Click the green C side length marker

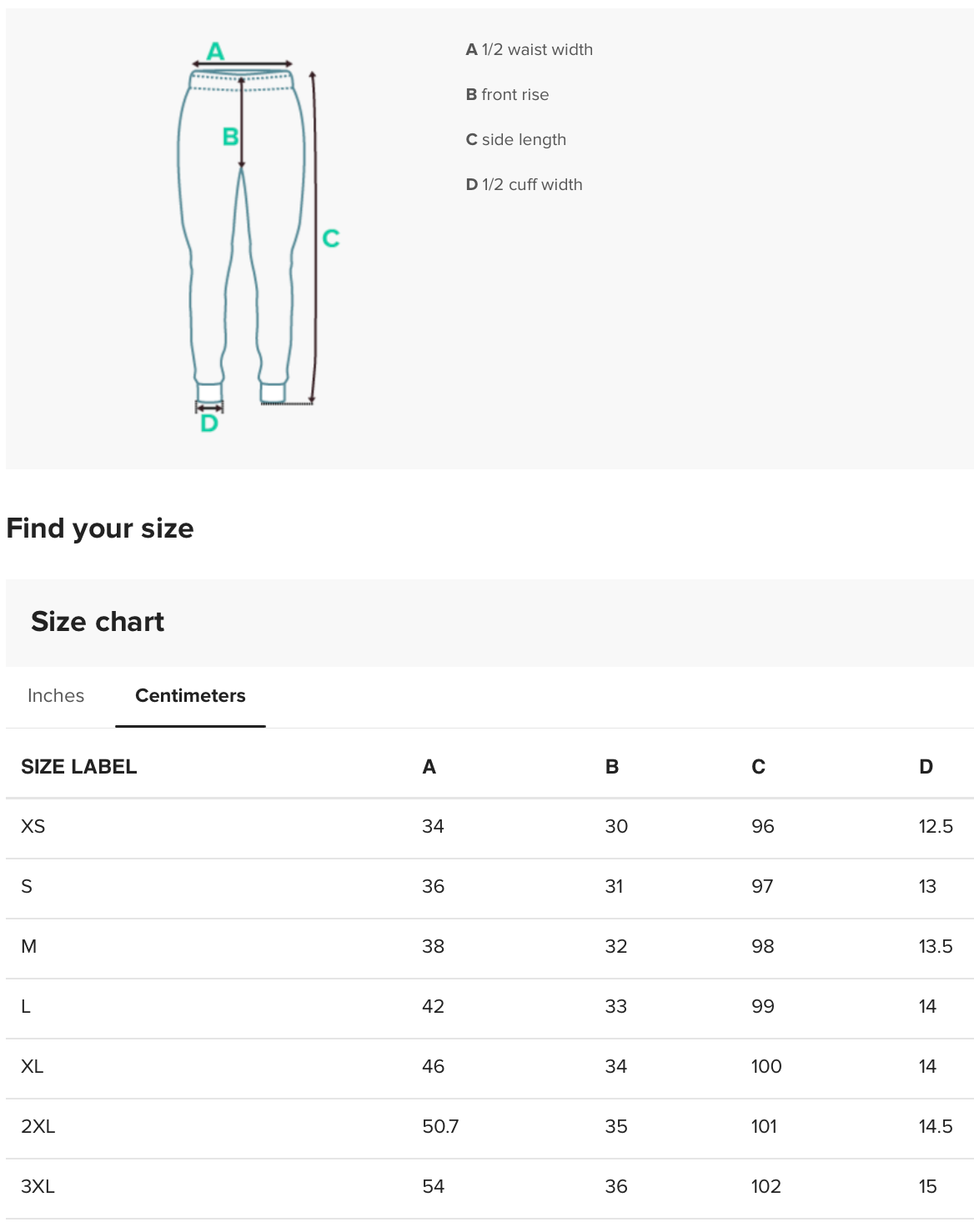tap(331, 238)
